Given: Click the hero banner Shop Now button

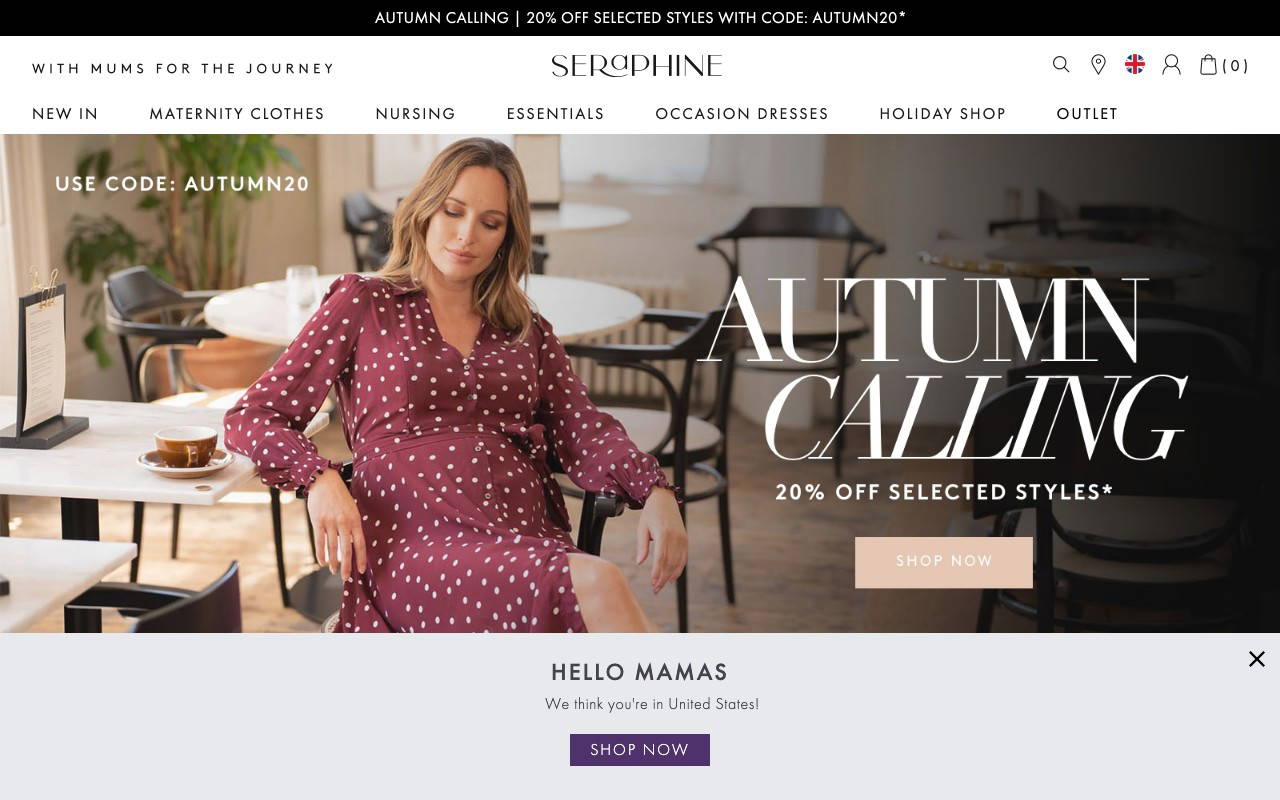Looking at the screenshot, I should click(943, 561).
